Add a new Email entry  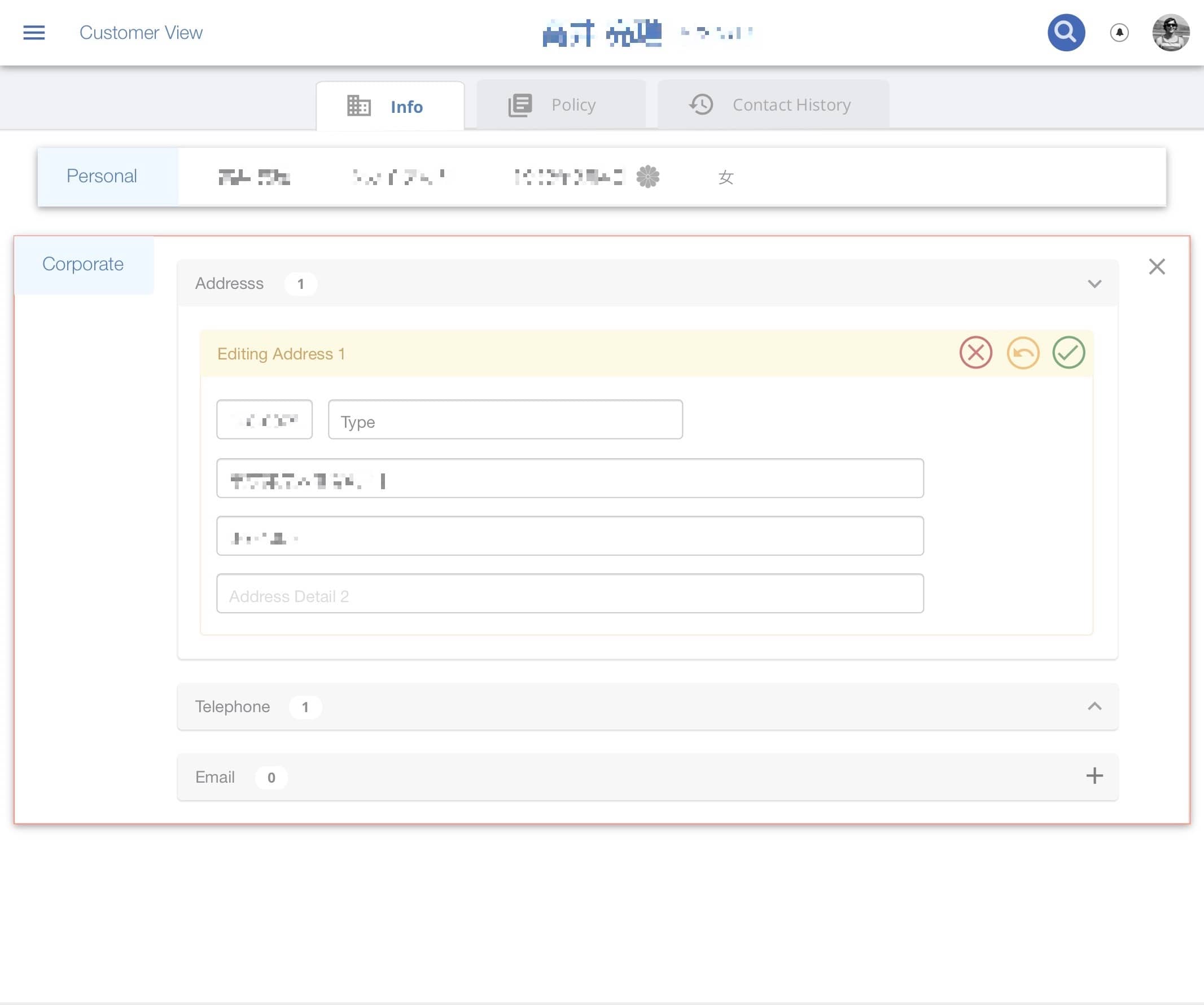point(1094,776)
